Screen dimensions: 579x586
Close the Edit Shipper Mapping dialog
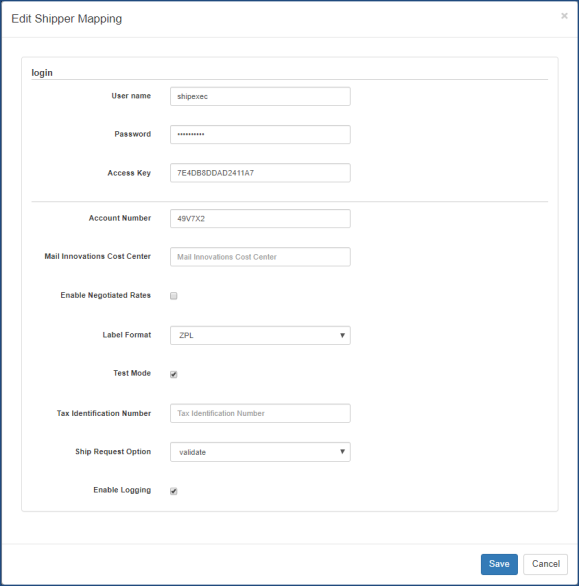[564, 16]
